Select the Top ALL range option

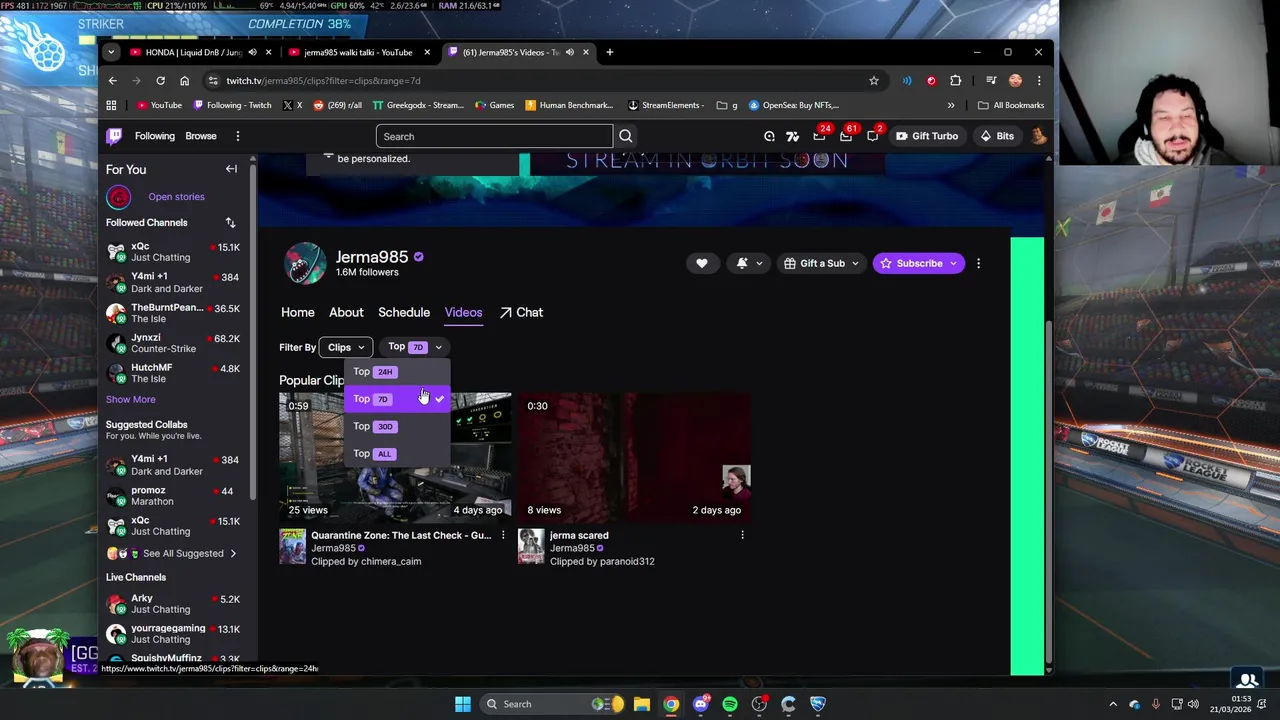pos(398,453)
